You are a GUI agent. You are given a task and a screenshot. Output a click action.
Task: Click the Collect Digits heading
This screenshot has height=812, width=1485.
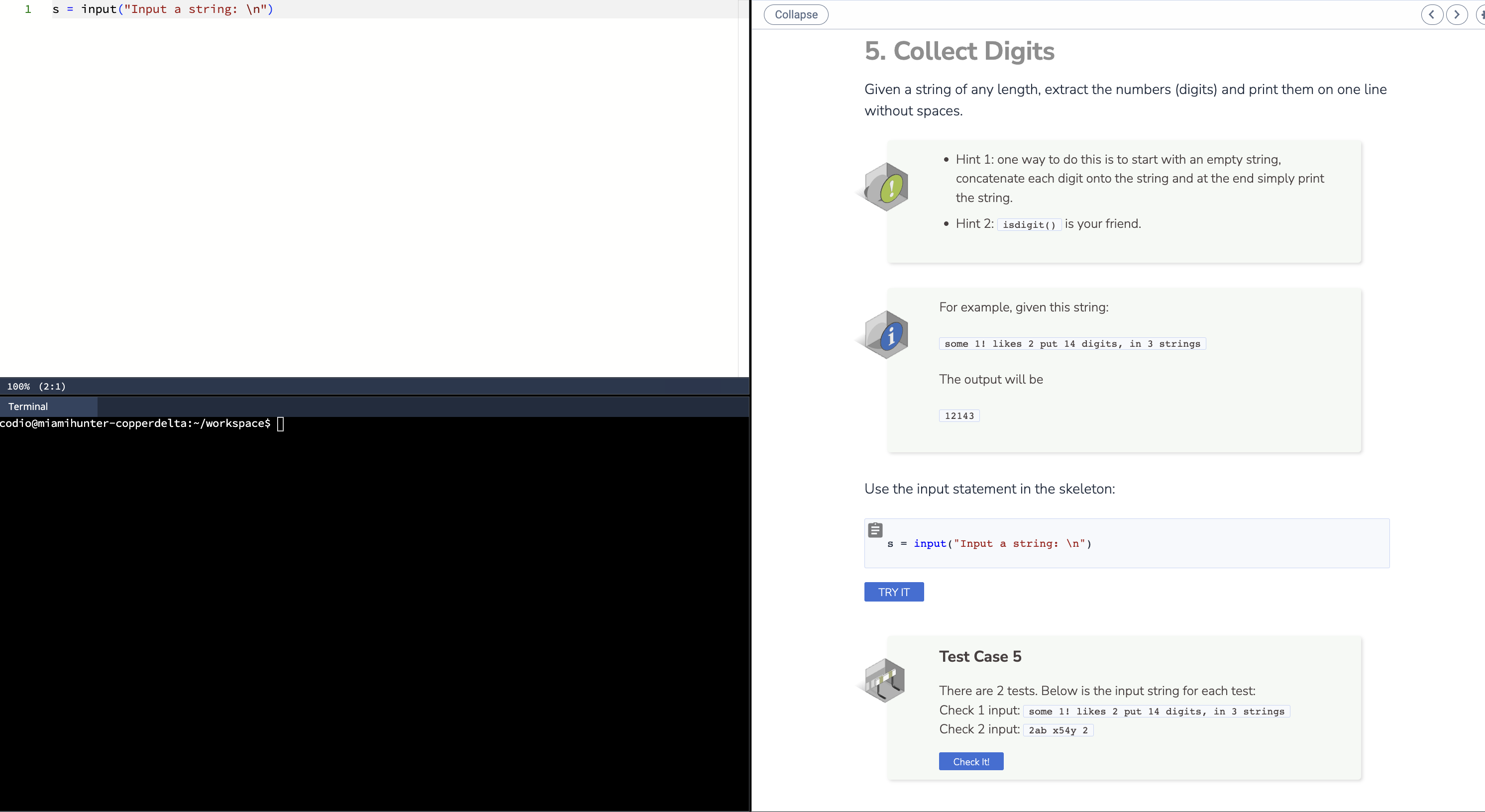pos(959,51)
